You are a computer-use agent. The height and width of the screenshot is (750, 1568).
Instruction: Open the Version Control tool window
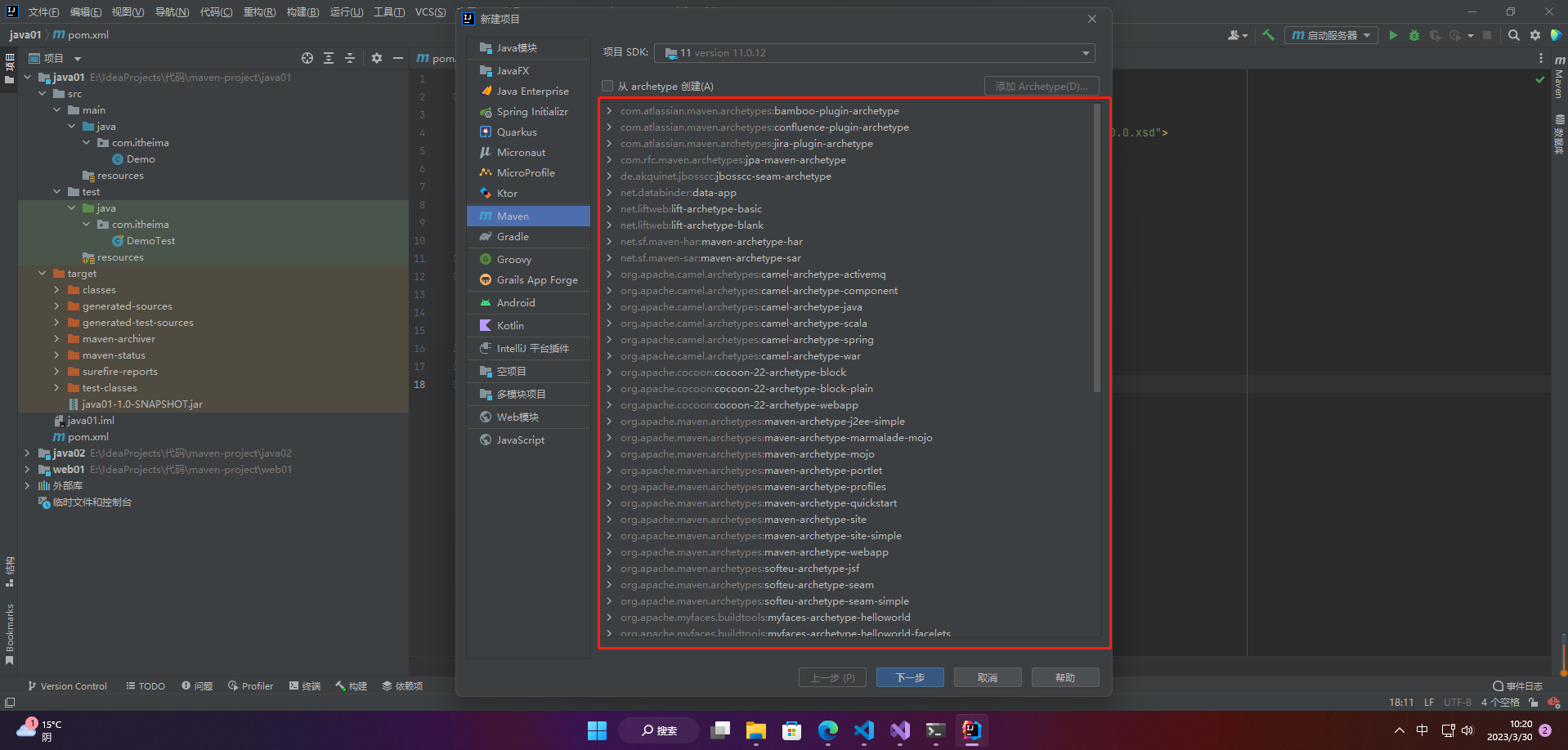coord(68,686)
